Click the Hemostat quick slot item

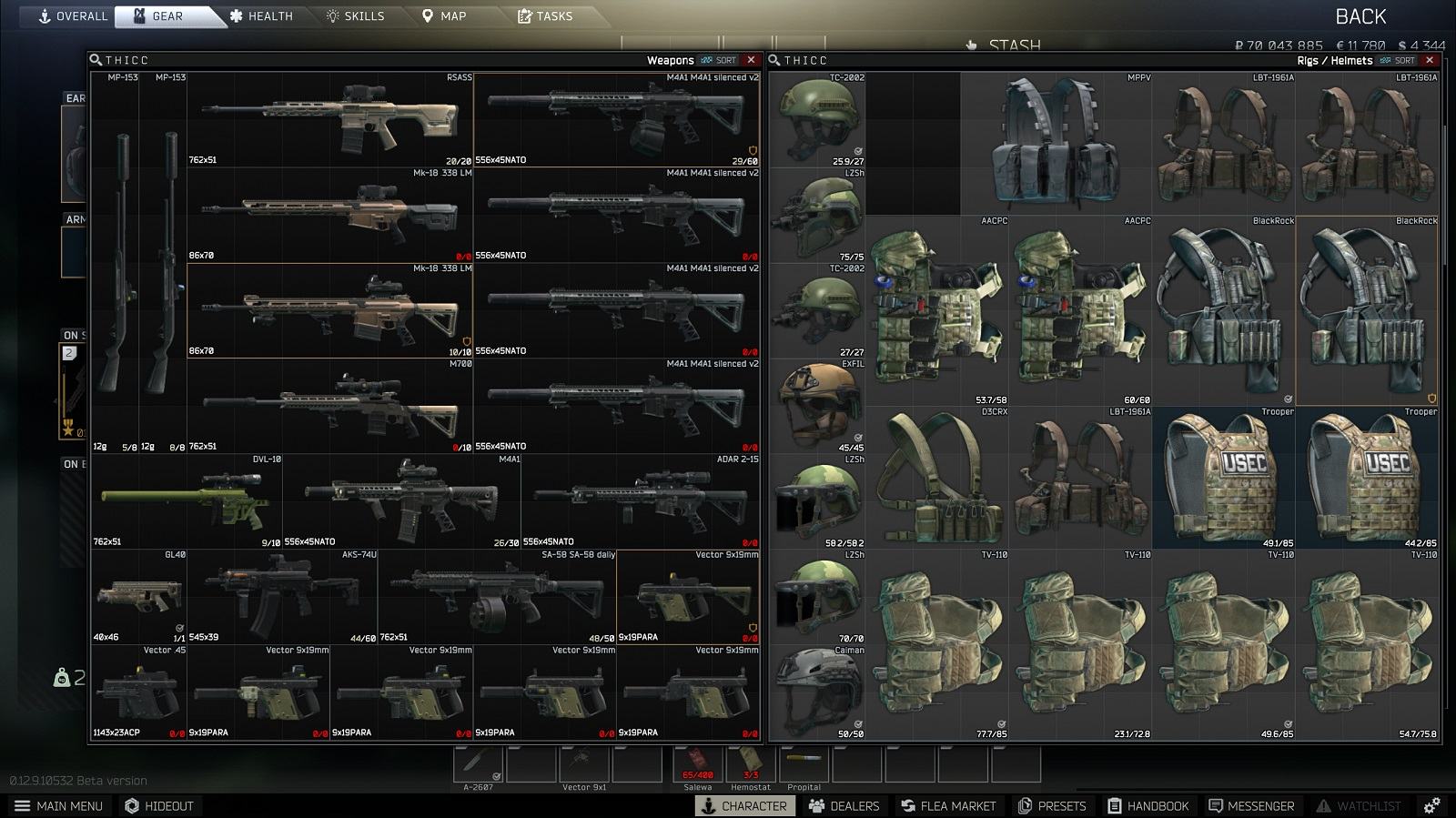tap(751, 764)
